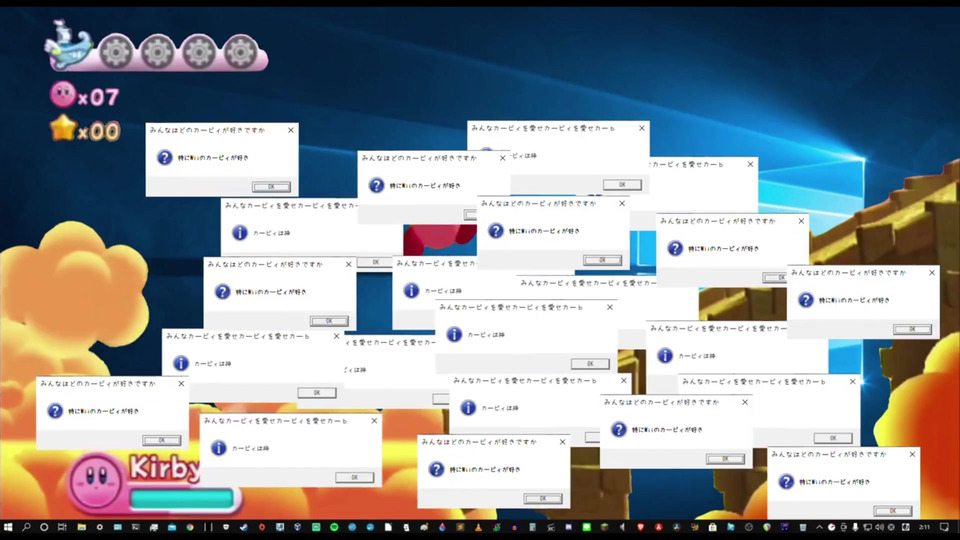Close the dialog above the Kirby portrait
The height and width of the screenshot is (540, 960).
pyautogui.click(x=181, y=383)
